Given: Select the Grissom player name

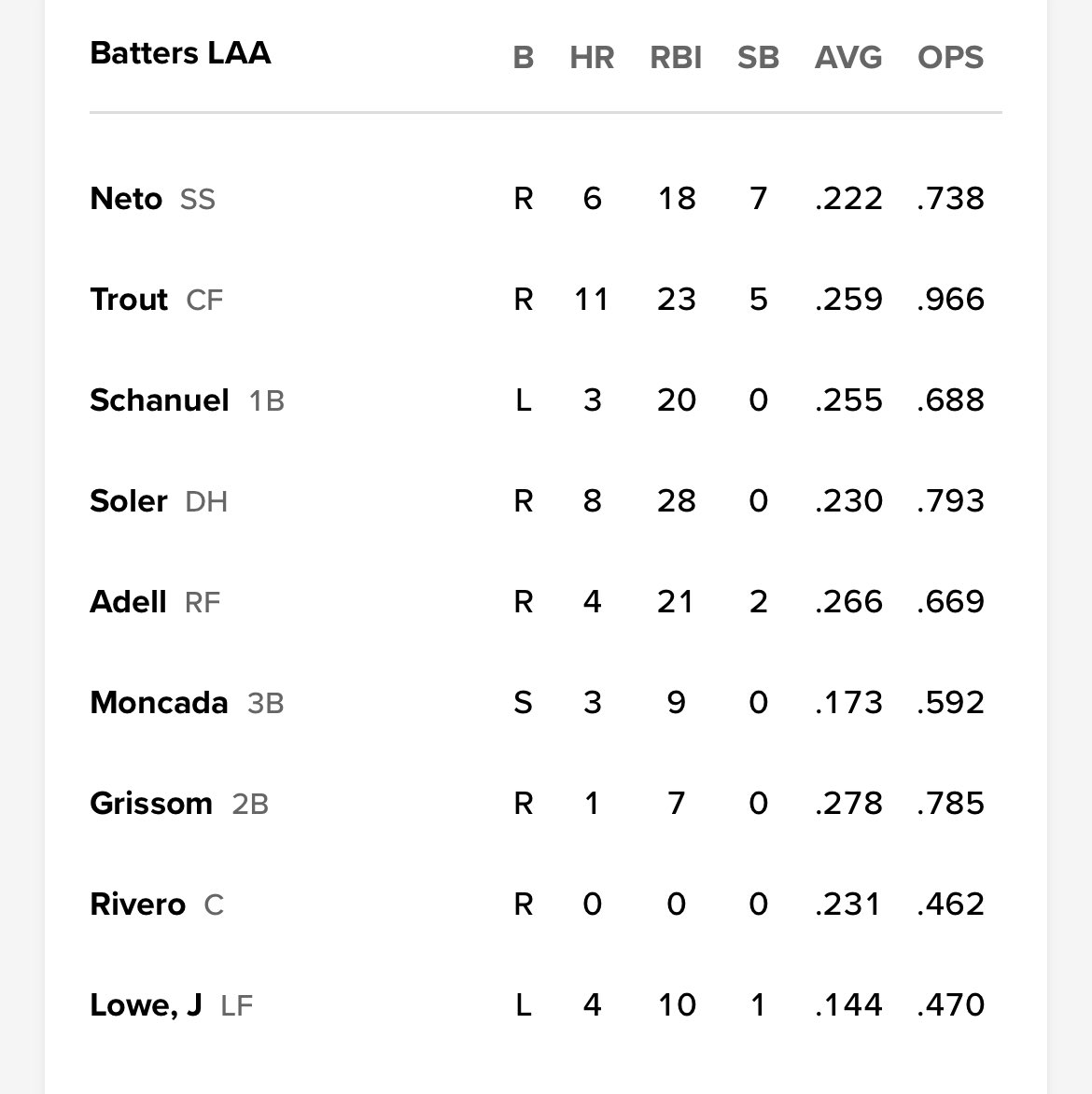Looking at the screenshot, I should [x=151, y=803].
